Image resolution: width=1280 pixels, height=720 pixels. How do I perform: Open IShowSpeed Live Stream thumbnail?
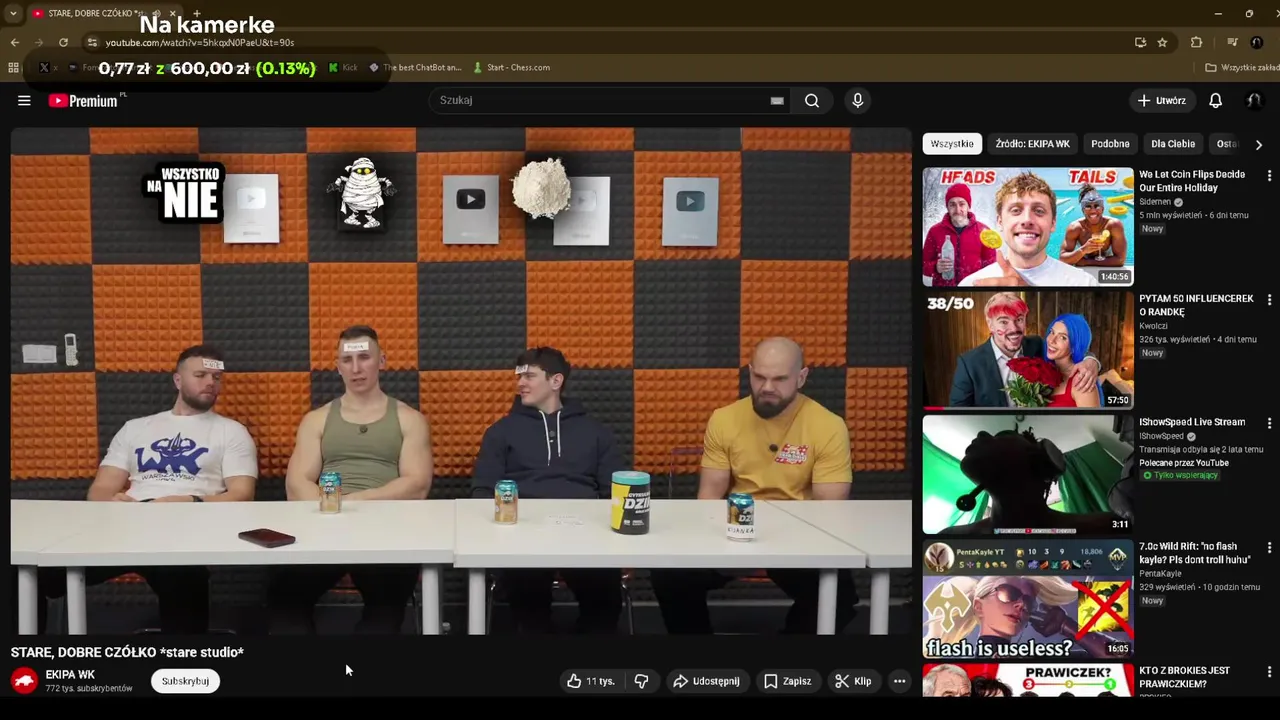click(x=1028, y=474)
